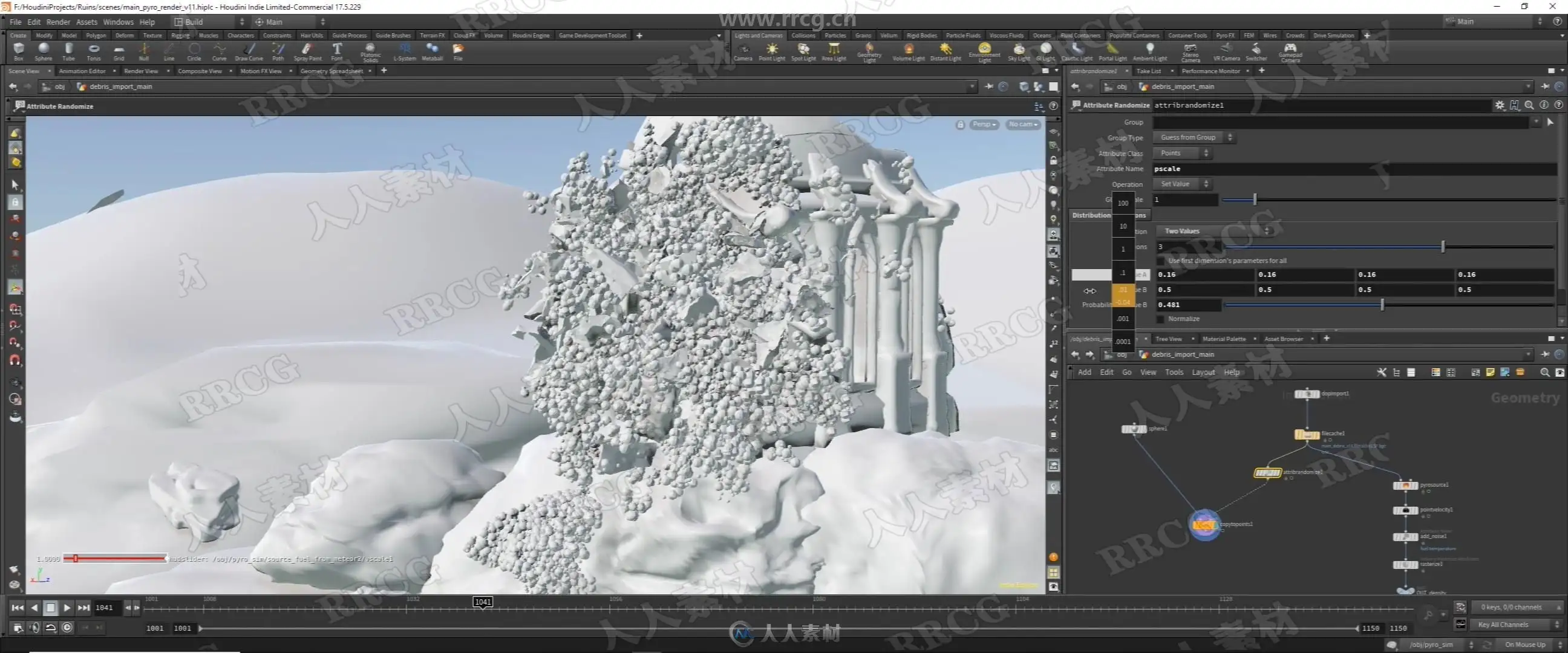Click the copytopoints1 node

tap(1204, 525)
